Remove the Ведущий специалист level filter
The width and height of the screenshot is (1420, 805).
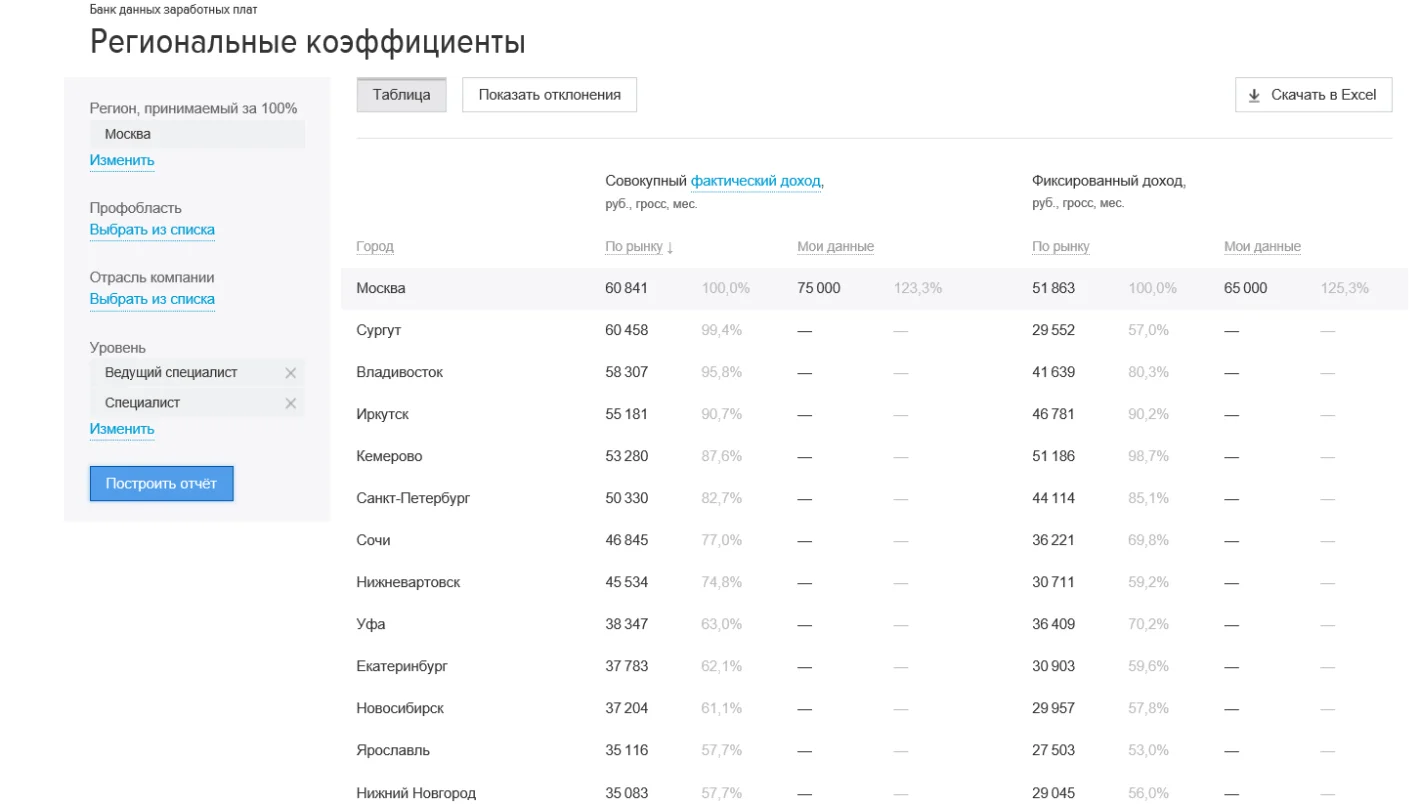[x=290, y=373]
